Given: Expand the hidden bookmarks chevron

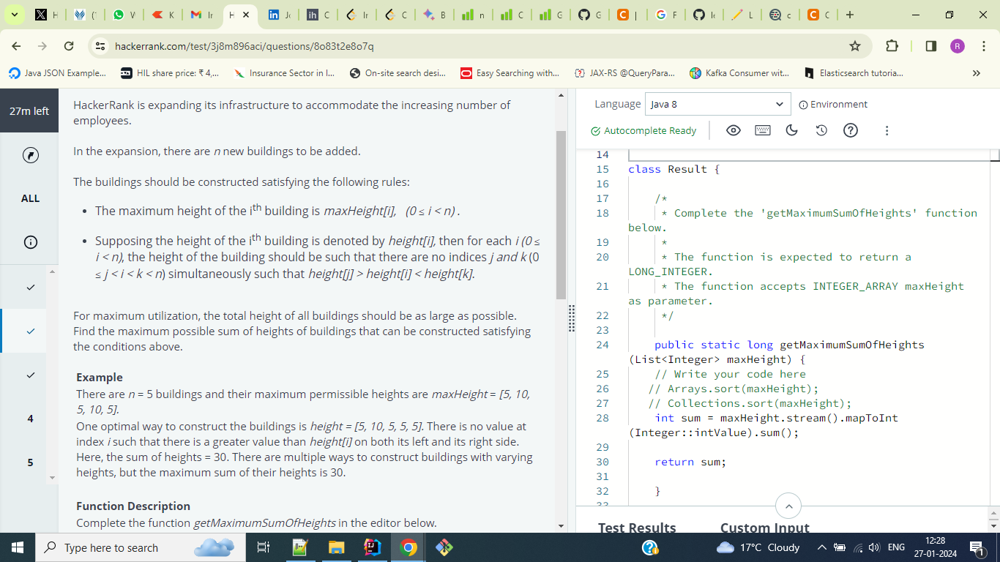Looking at the screenshot, I should [976, 73].
